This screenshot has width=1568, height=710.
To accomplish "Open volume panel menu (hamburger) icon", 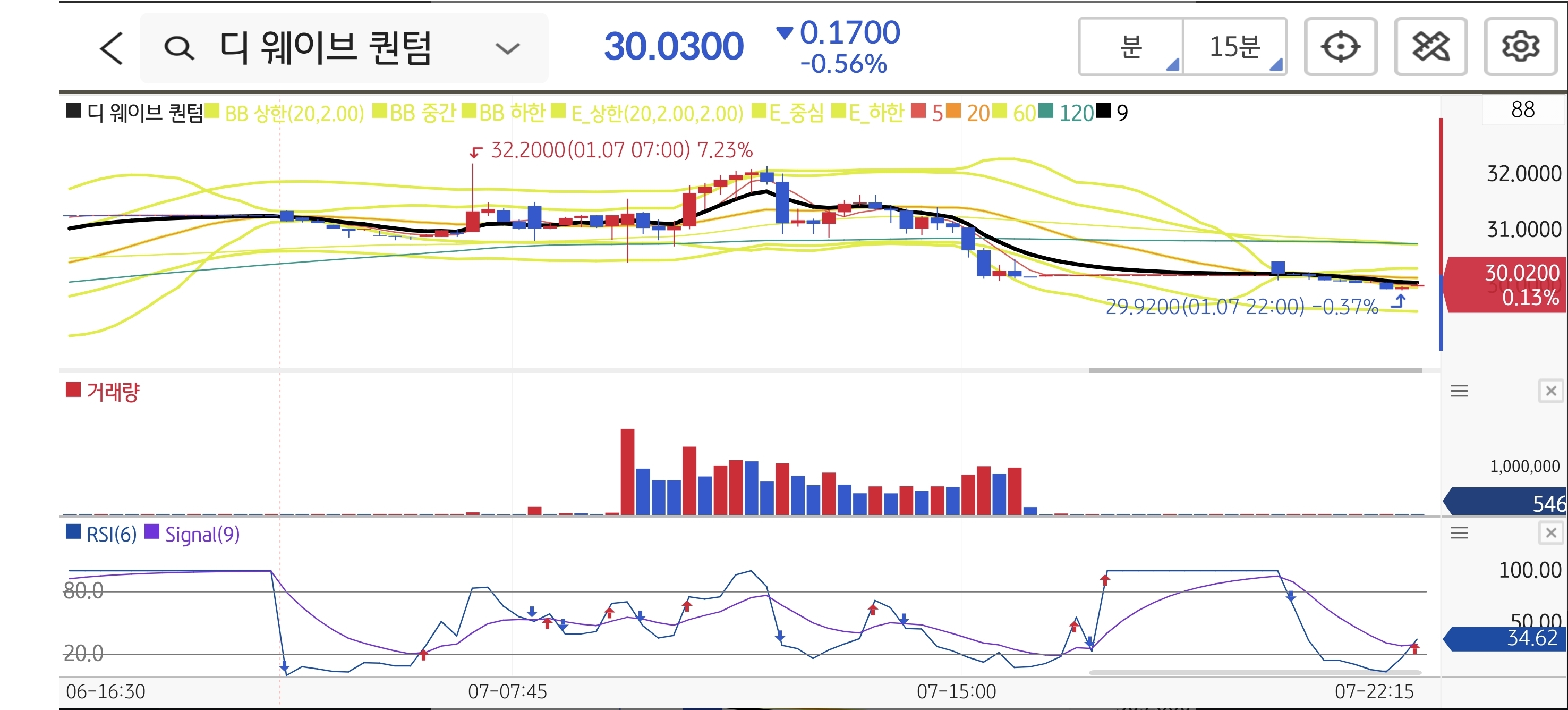I will pyautogui.click(x=1459, y=391).
